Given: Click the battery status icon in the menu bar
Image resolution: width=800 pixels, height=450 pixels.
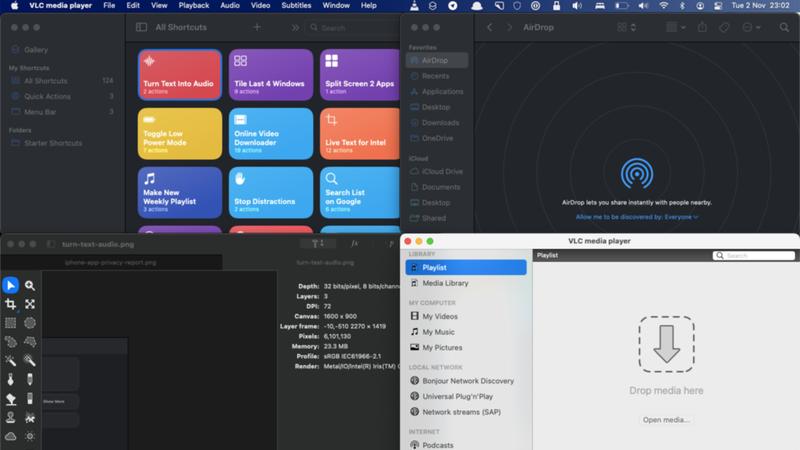Looking at the screenshot, I should (621, 6).
